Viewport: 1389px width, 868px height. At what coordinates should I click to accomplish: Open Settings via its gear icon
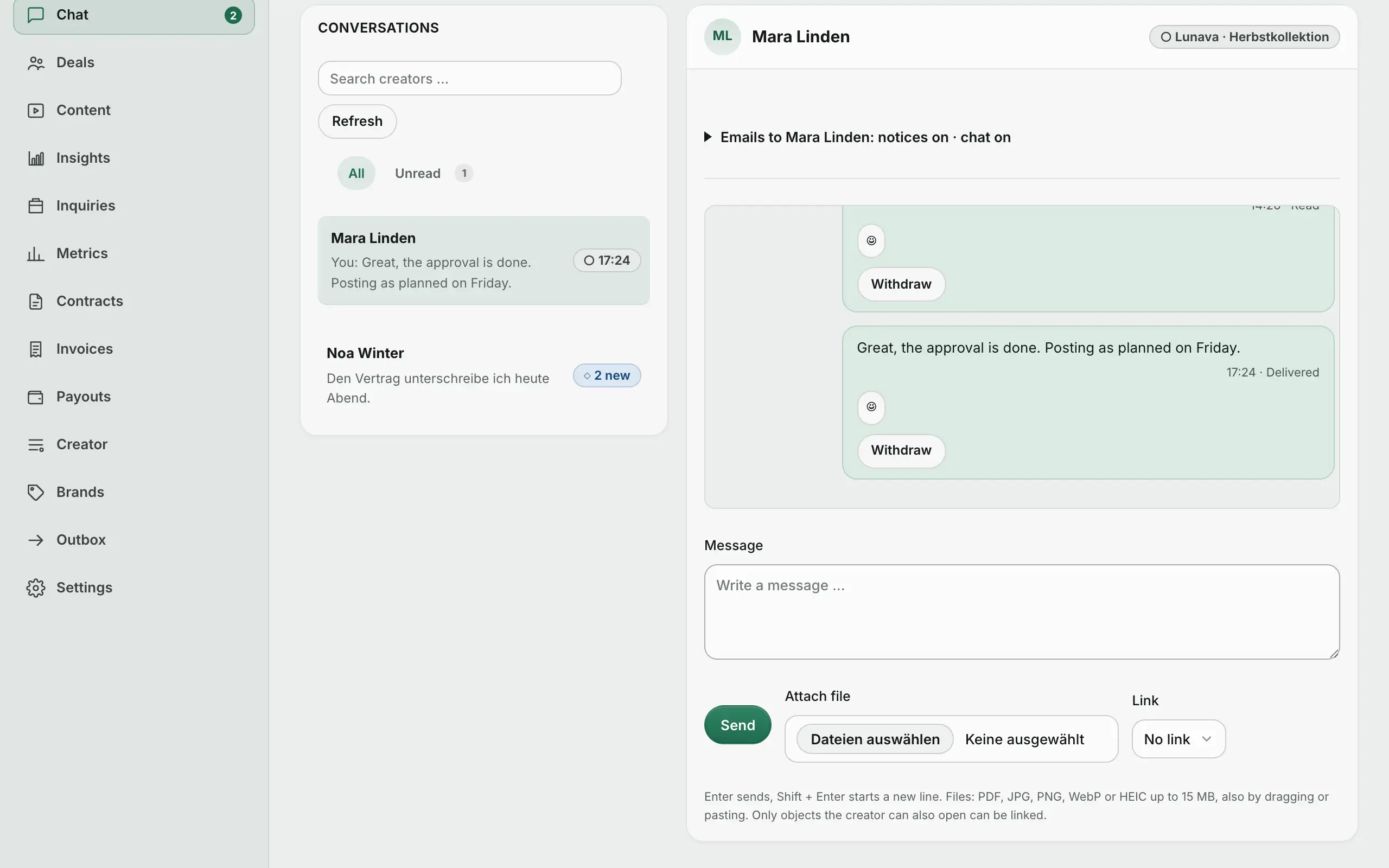click(36, 588)
